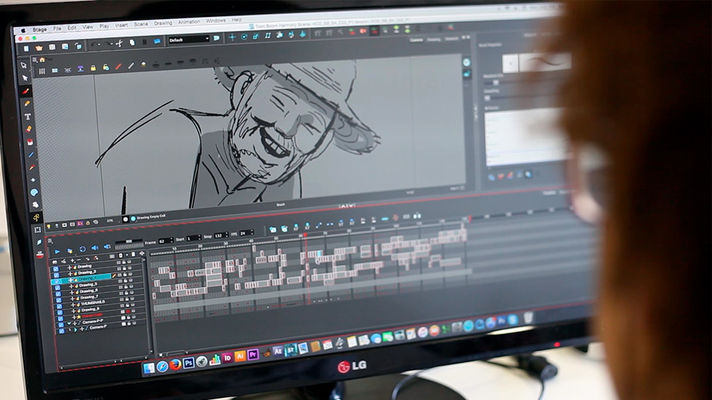Screen dimensions: 712x400
Task: Open Finder in the dock
Action: pos(149,368)
